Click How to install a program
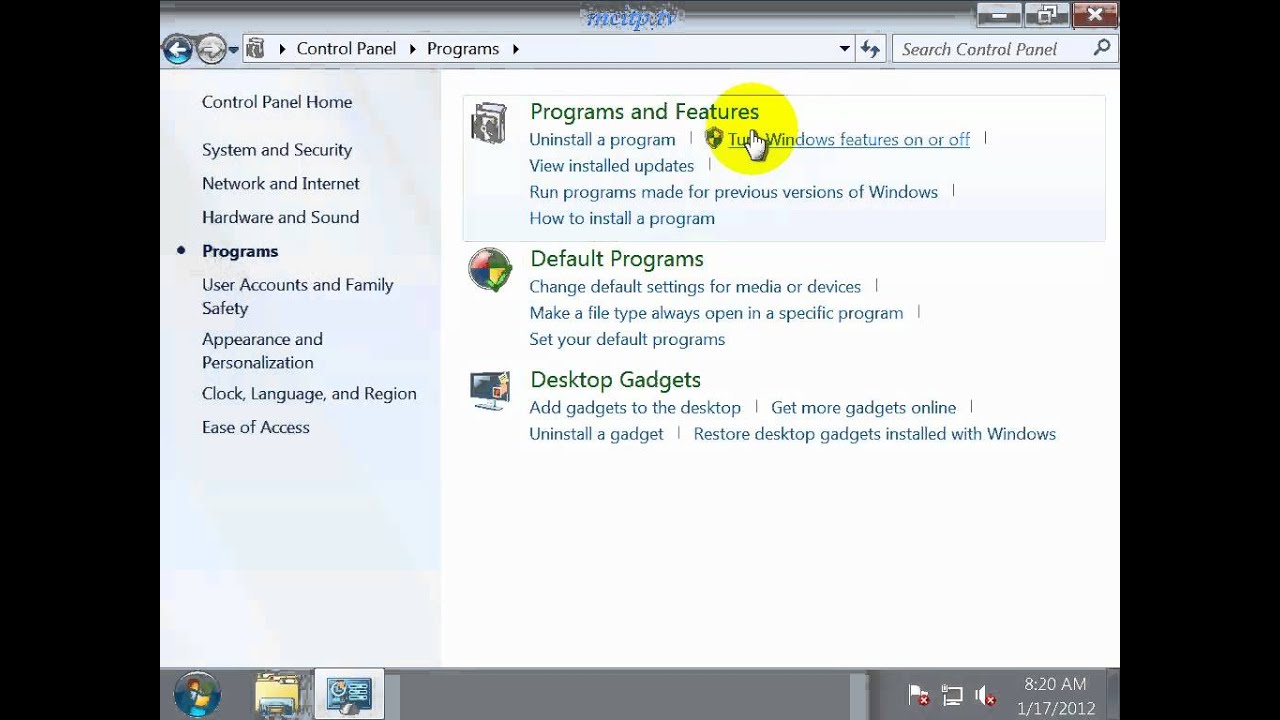 pos(622,218)
